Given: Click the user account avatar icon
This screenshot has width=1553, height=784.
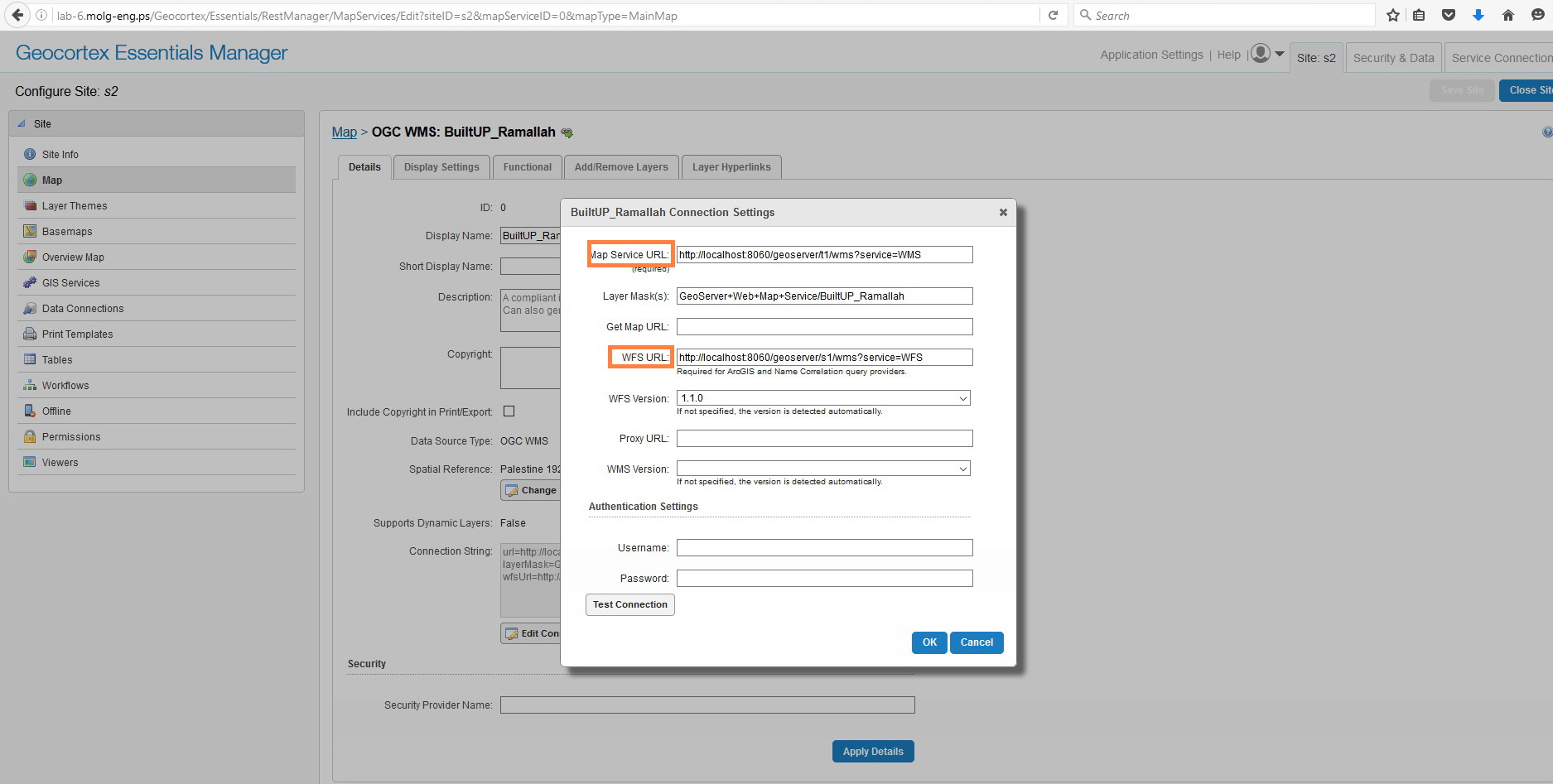Looking at the screenshot, I should [x=1261, y=54].
